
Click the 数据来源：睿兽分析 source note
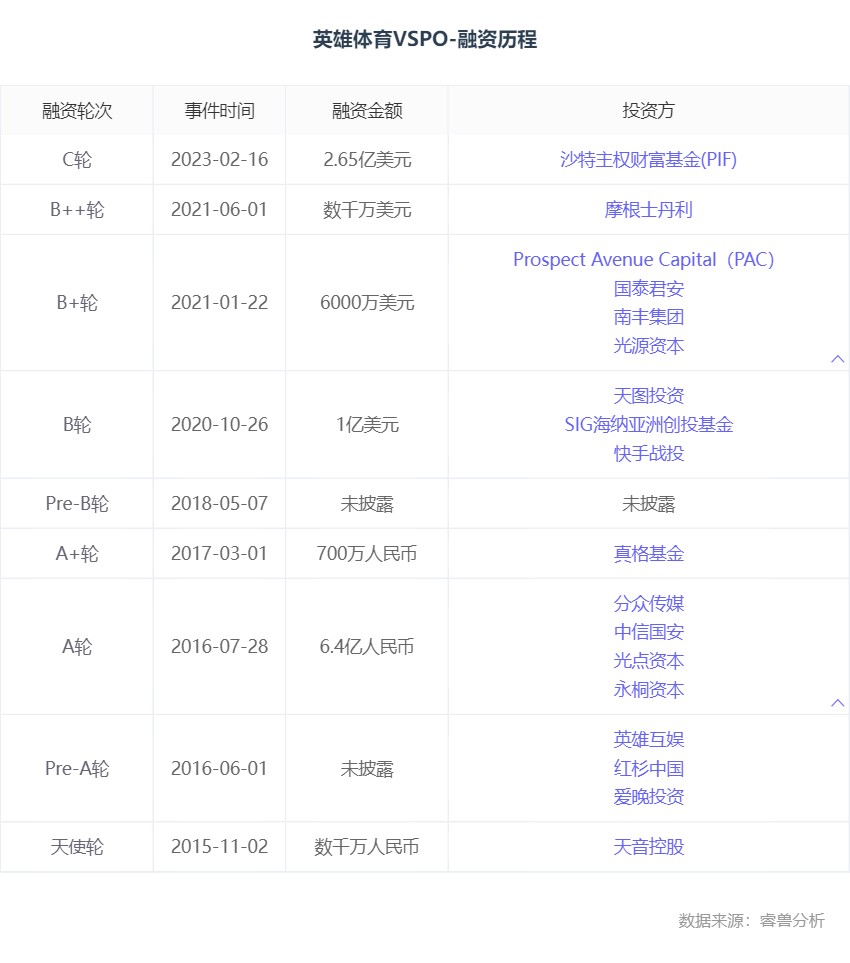click(751, 921)
